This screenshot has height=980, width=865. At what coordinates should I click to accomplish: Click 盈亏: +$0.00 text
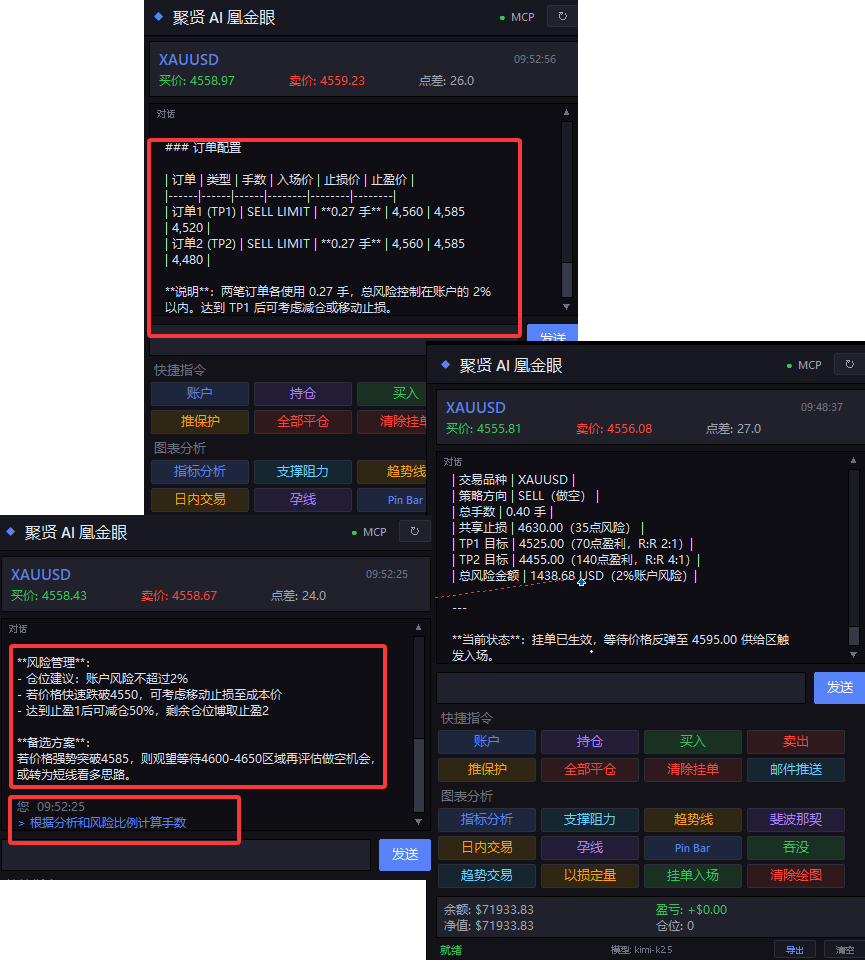coord(691,910)
